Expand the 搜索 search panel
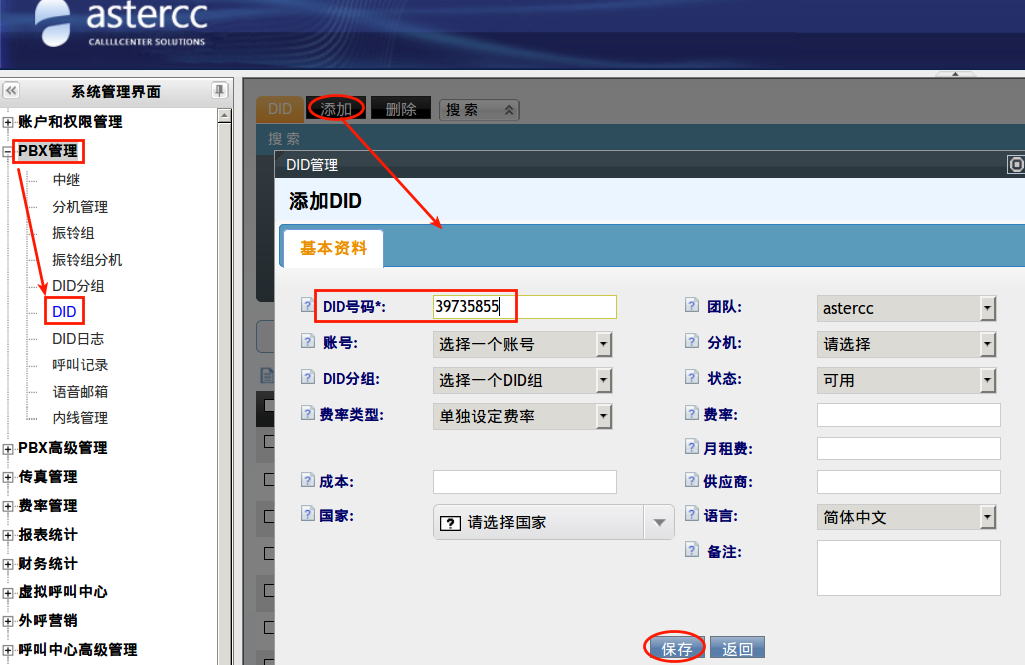This screenshot has height=665, width=1025. pyautogui.click(x=479, y=110)
